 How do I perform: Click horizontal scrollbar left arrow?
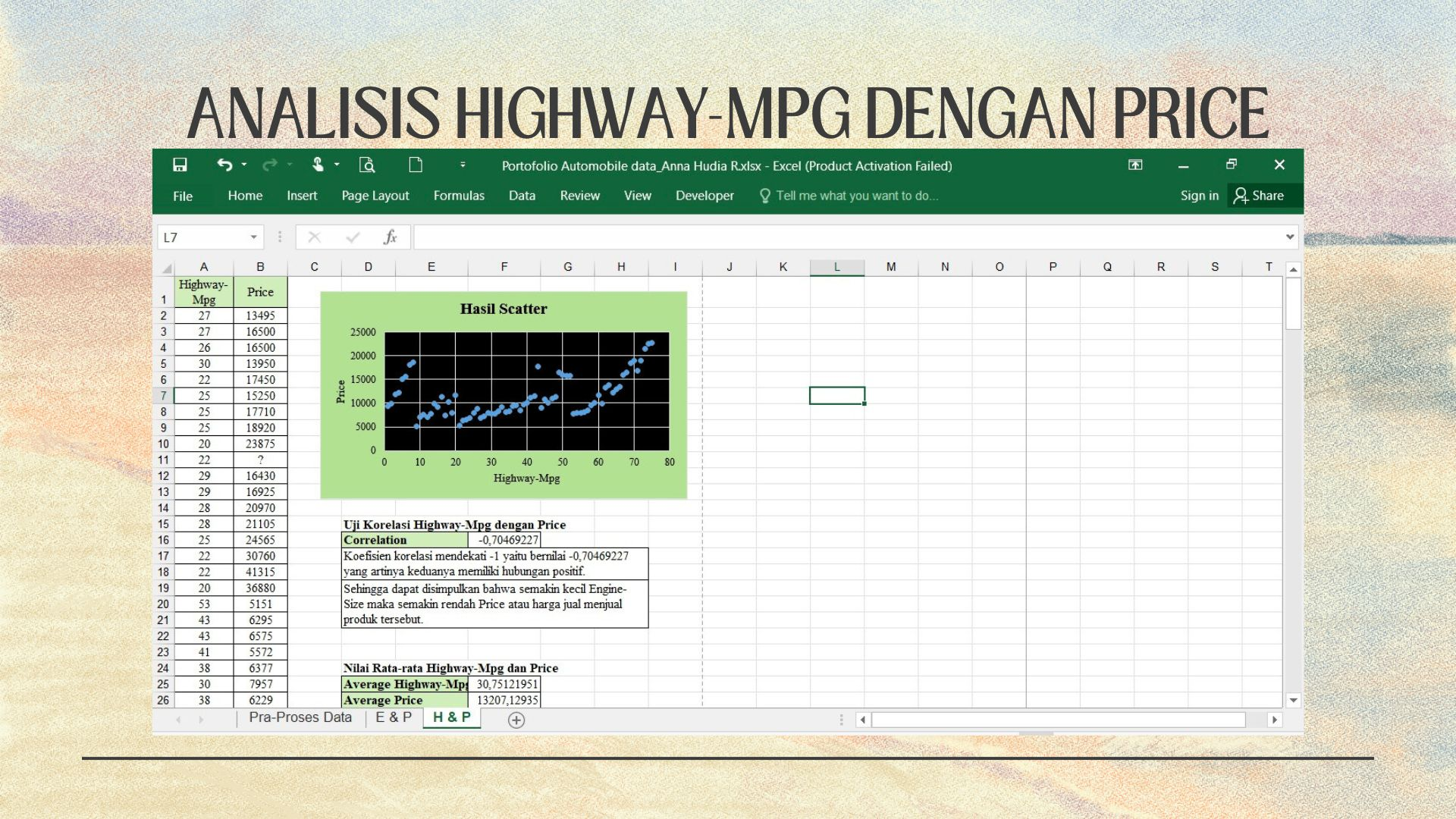[863, 720]
